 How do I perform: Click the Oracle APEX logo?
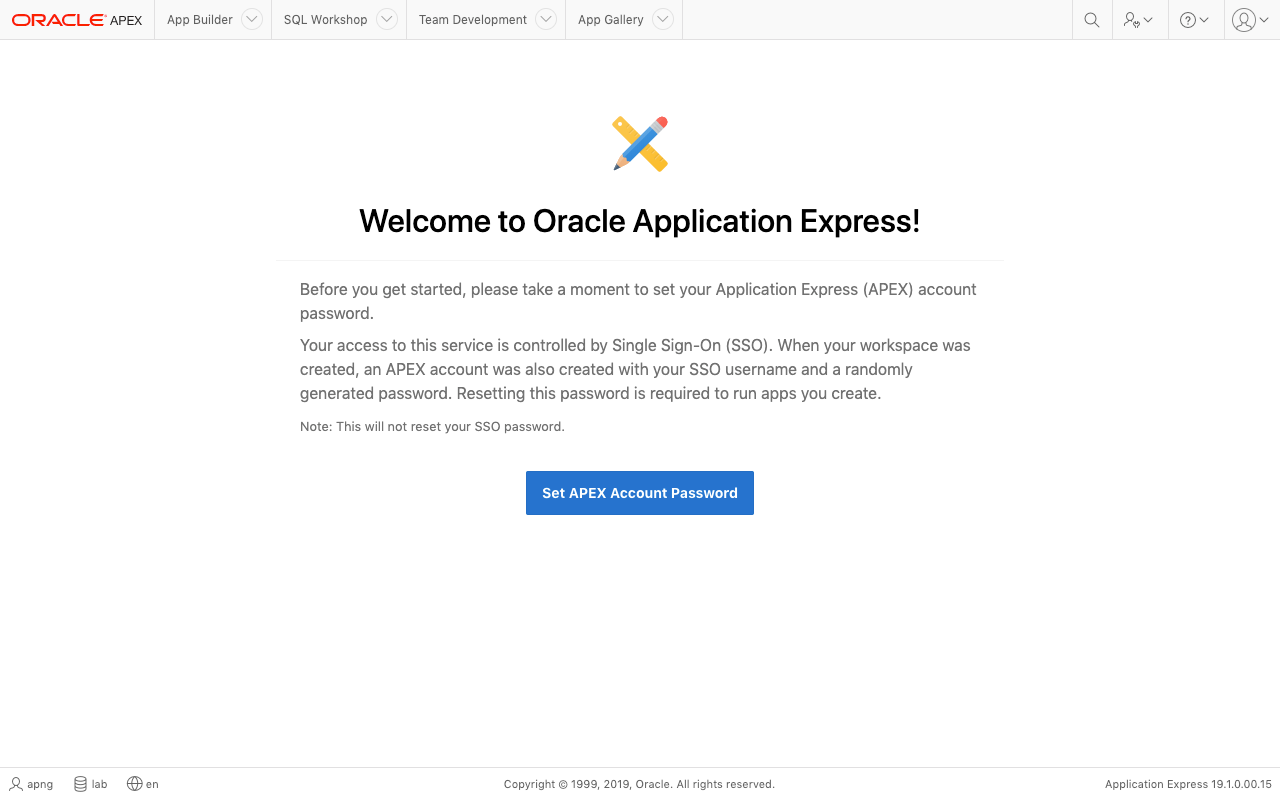pos(77,20)
